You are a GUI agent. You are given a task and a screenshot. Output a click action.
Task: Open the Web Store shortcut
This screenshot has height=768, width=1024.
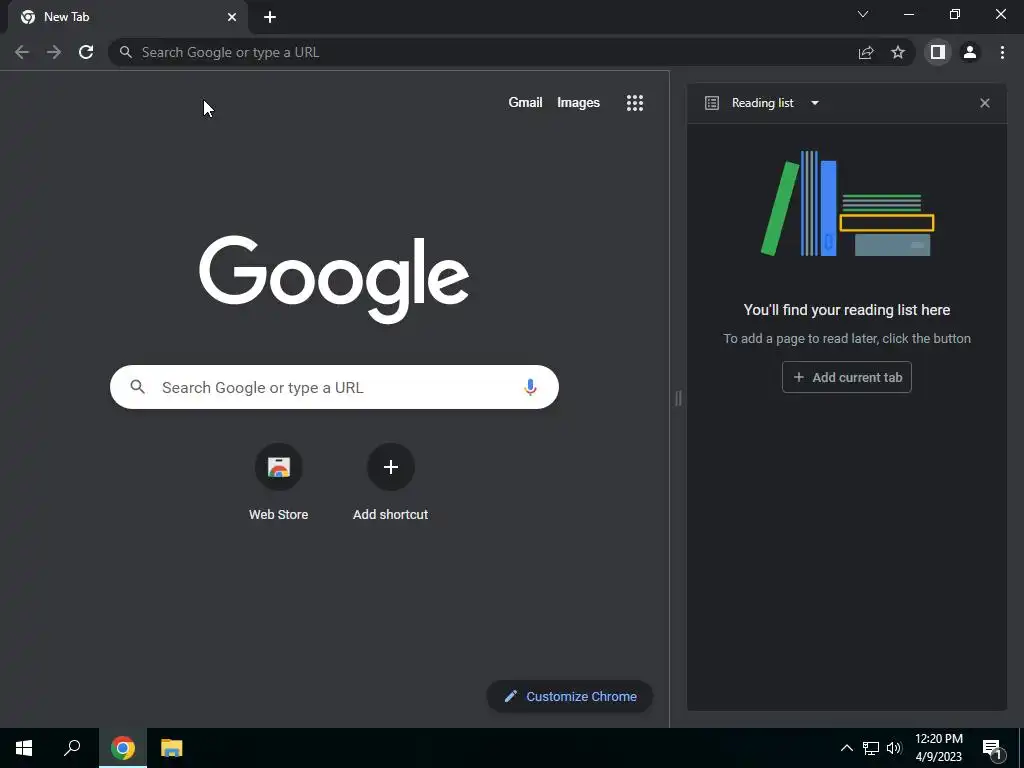(x=278, y=483)
